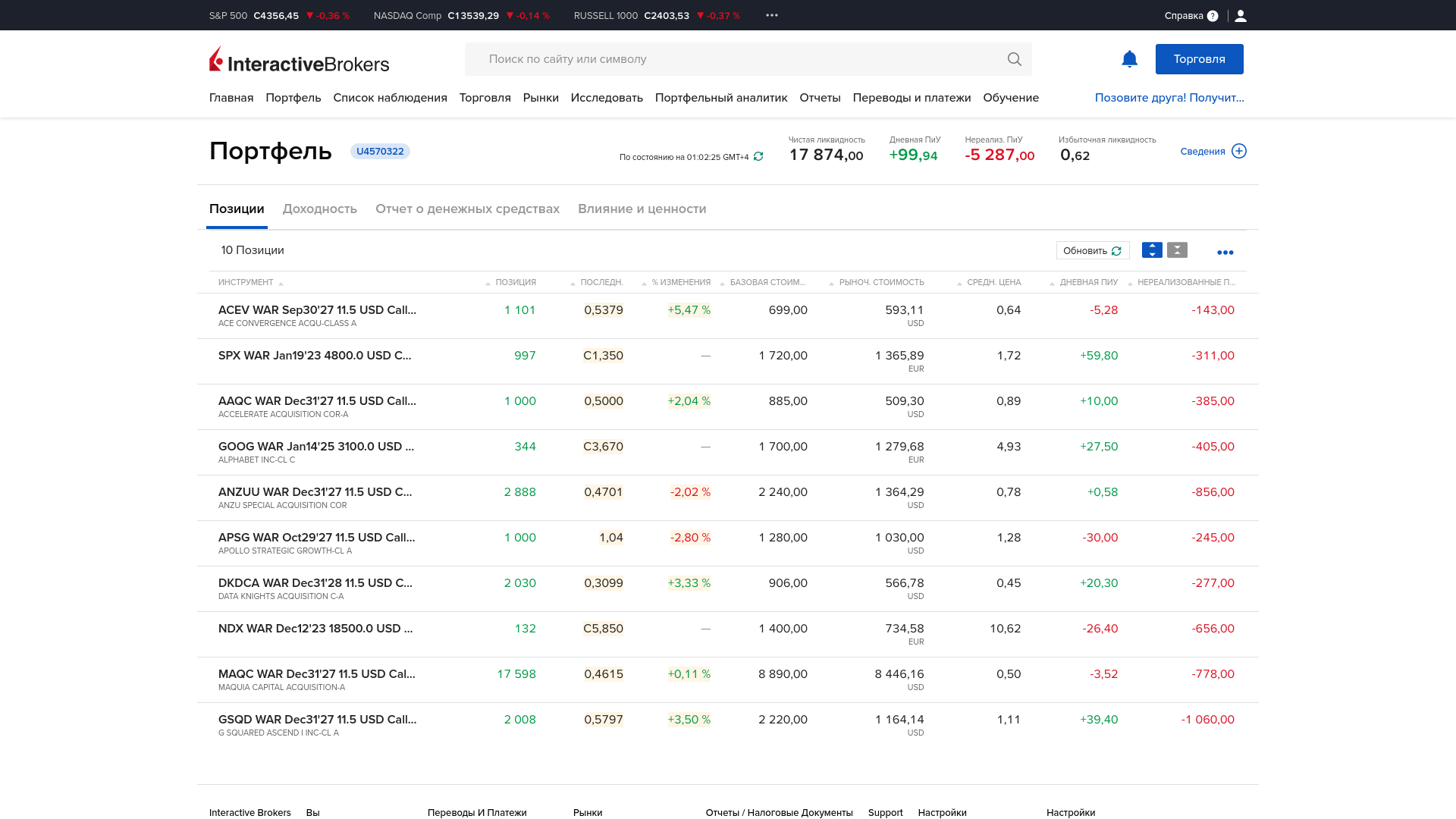Click the site and symbol search field
Image resolution: width=1456 pixels, height=819 pixels.
coord(736,59)
